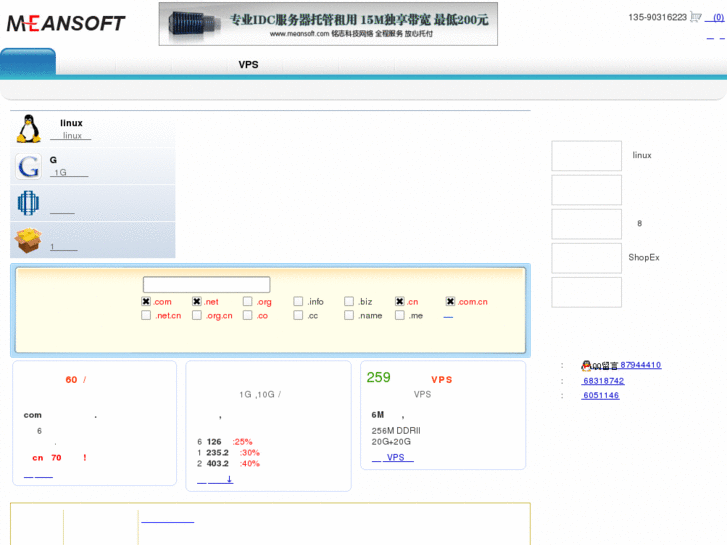Check the .name domain checkbox
This screenshot has height=545, width=727.
pyautogui.click(x=349, y=315)
